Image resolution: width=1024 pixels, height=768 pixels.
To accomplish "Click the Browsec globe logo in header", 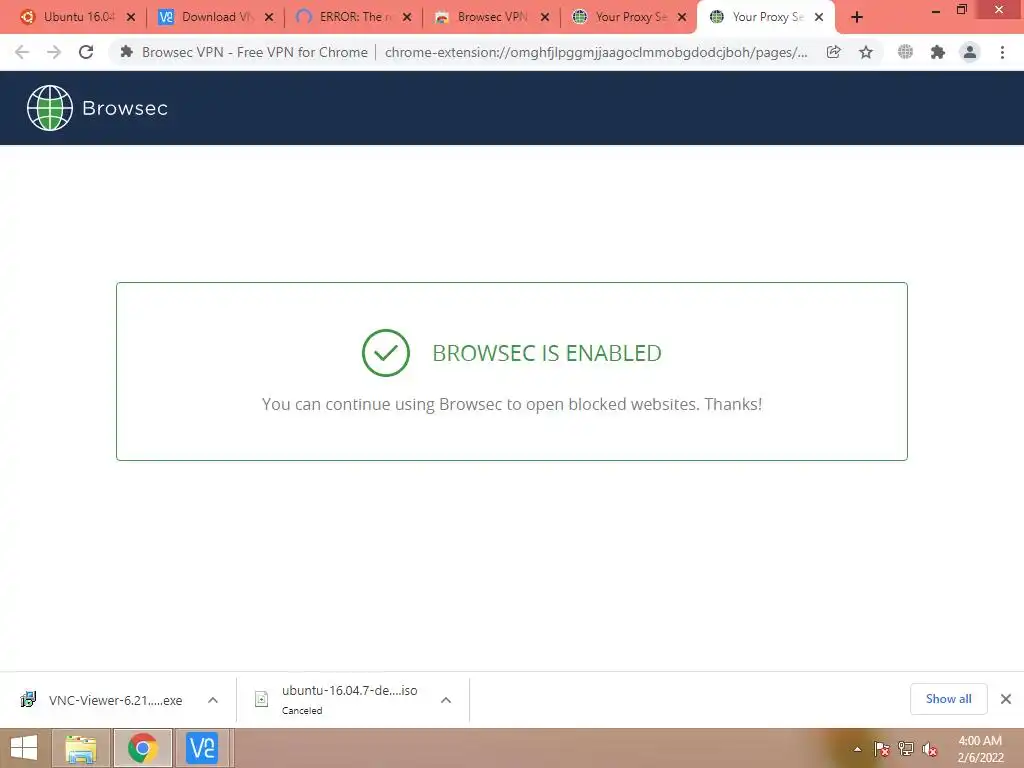I will pos(50,108).
